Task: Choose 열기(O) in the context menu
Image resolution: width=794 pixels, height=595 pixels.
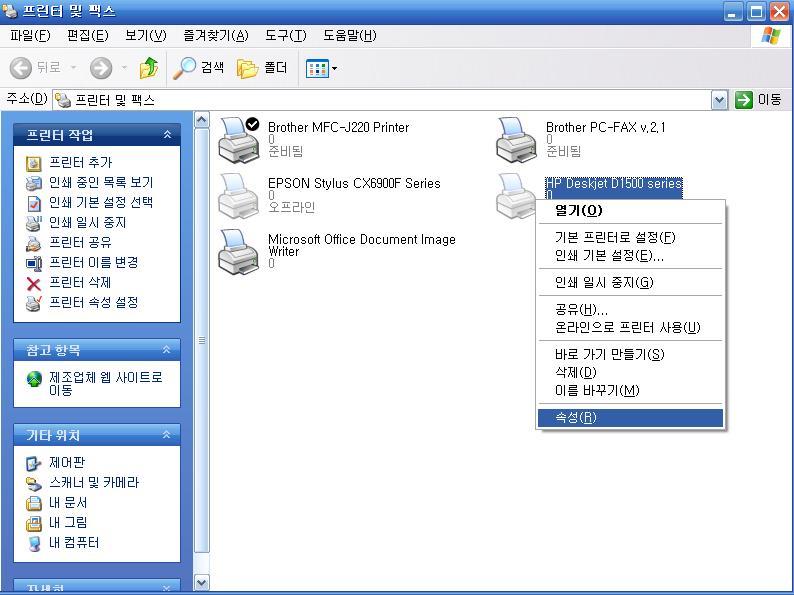Action: click(x=630, y=210)
